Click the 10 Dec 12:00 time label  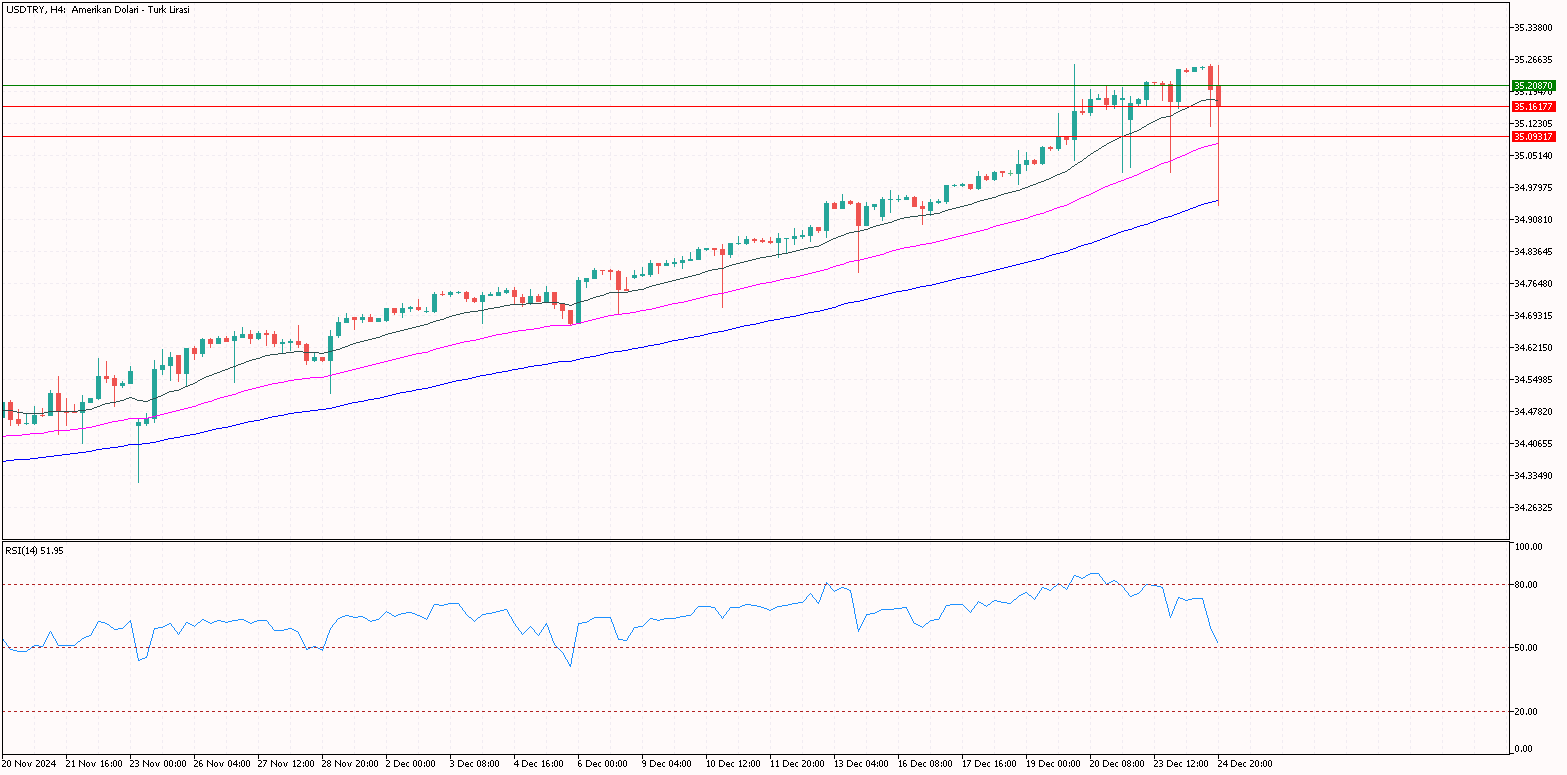[734, 764]
